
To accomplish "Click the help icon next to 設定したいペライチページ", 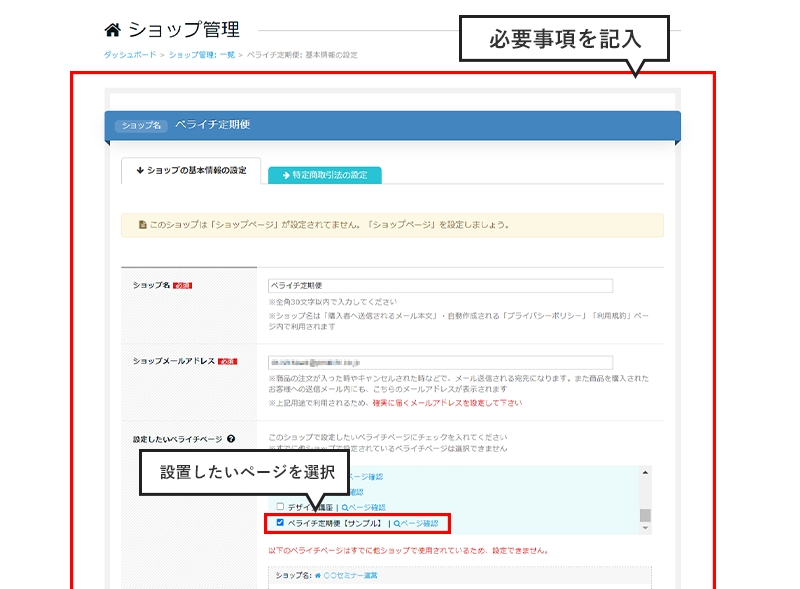I will (x=231, y=438).
